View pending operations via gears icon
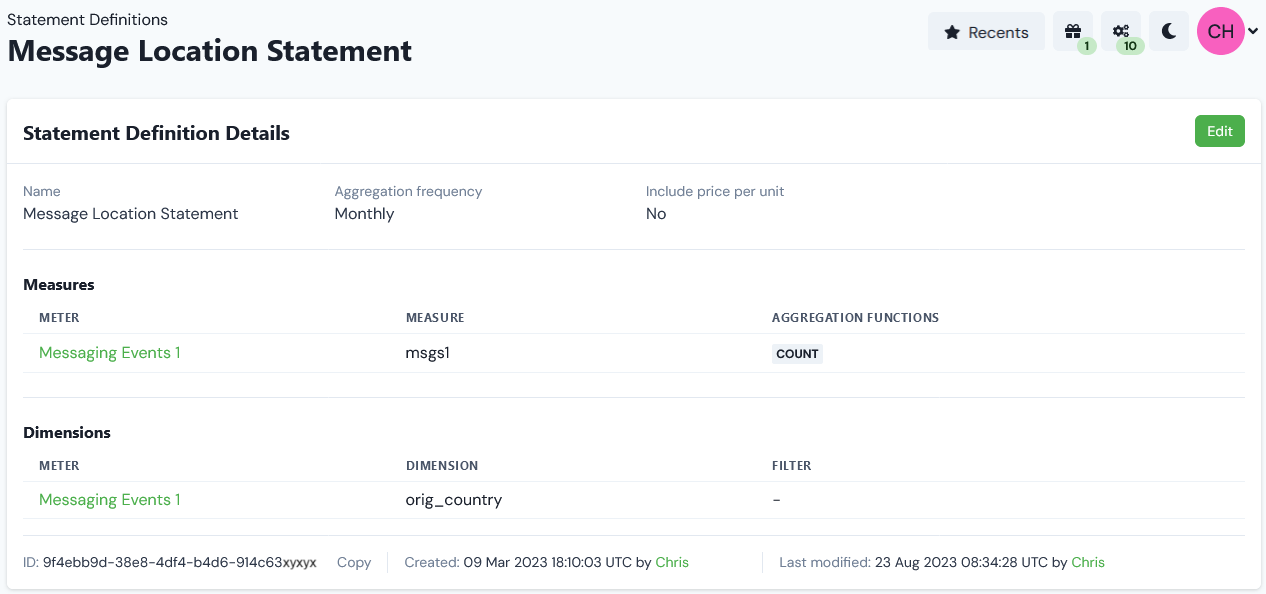This screenshot has width=1266, height=594. (x=1120, y=28)
